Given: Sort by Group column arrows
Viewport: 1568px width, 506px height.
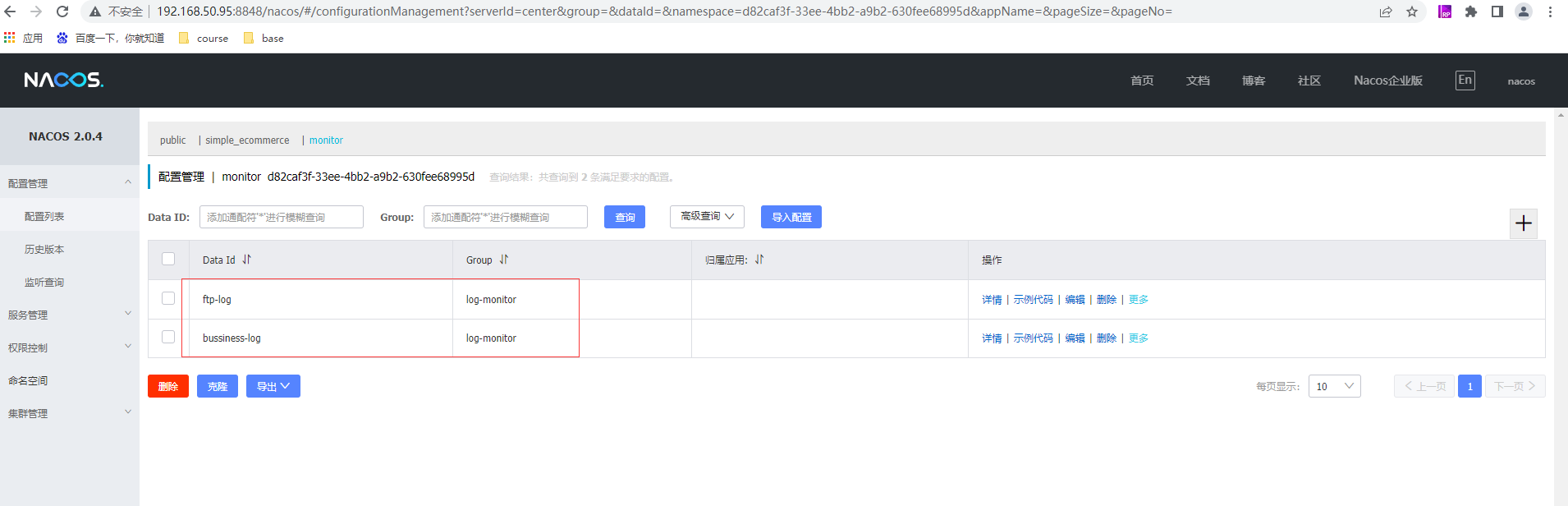Looking at the screenshot, I should pyautogui.click(x=504, y=260).
